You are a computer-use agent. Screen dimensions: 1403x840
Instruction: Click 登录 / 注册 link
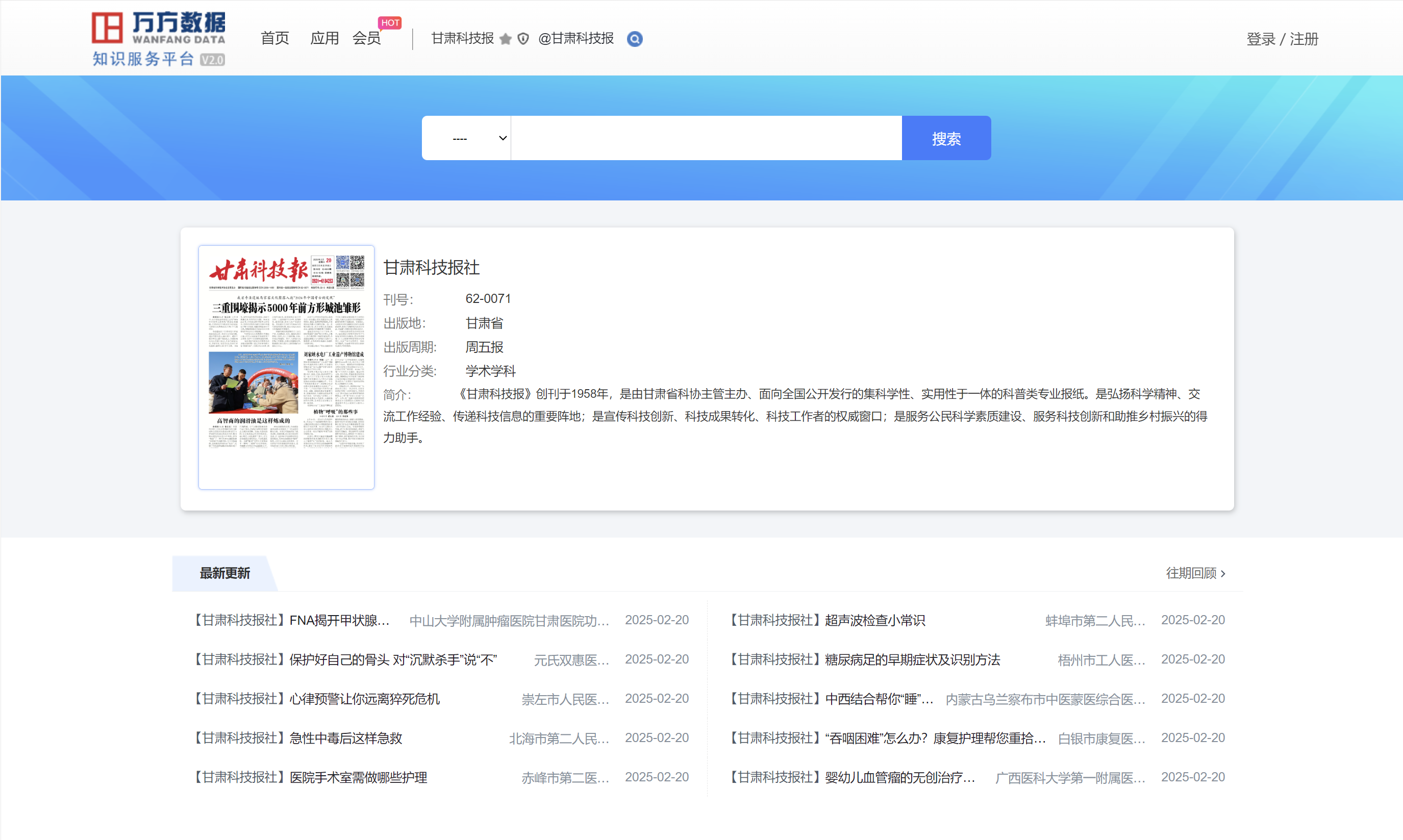(1282, 39)
